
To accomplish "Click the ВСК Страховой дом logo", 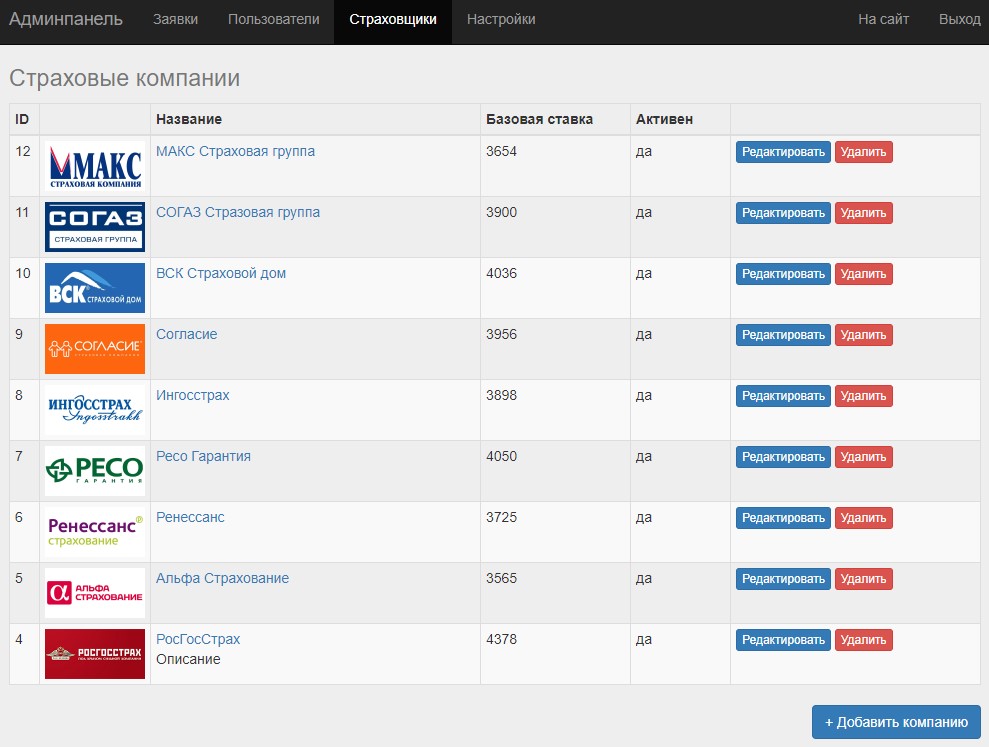I will (95, 288).
